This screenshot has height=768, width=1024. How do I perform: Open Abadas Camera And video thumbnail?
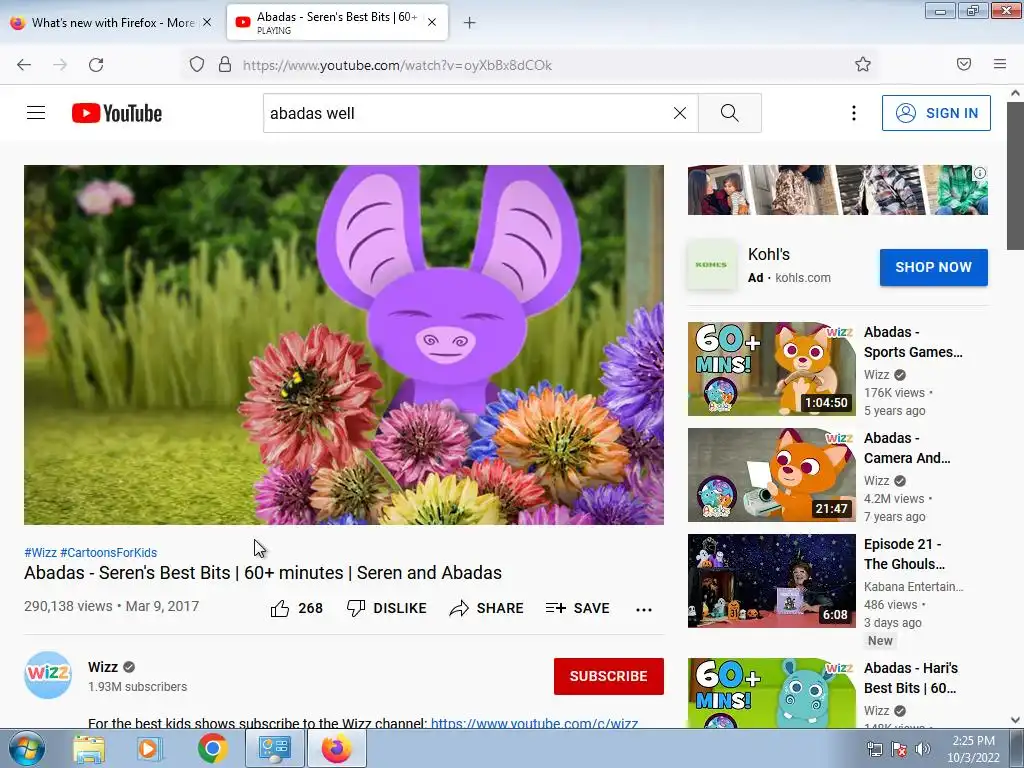tap(771, 475)
